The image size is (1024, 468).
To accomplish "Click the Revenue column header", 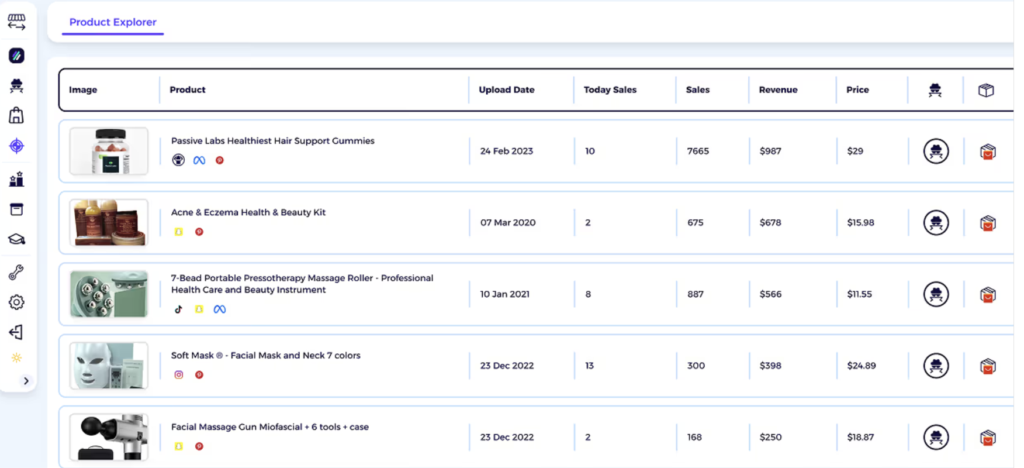I will pos(778,90).
